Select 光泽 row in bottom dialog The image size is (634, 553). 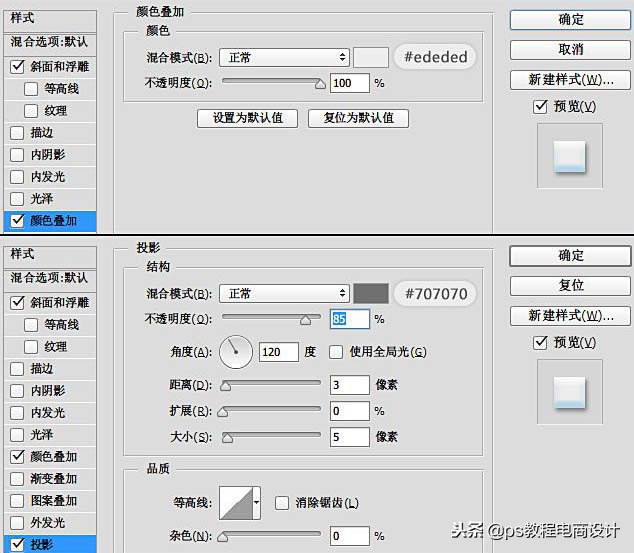(50, 435)
